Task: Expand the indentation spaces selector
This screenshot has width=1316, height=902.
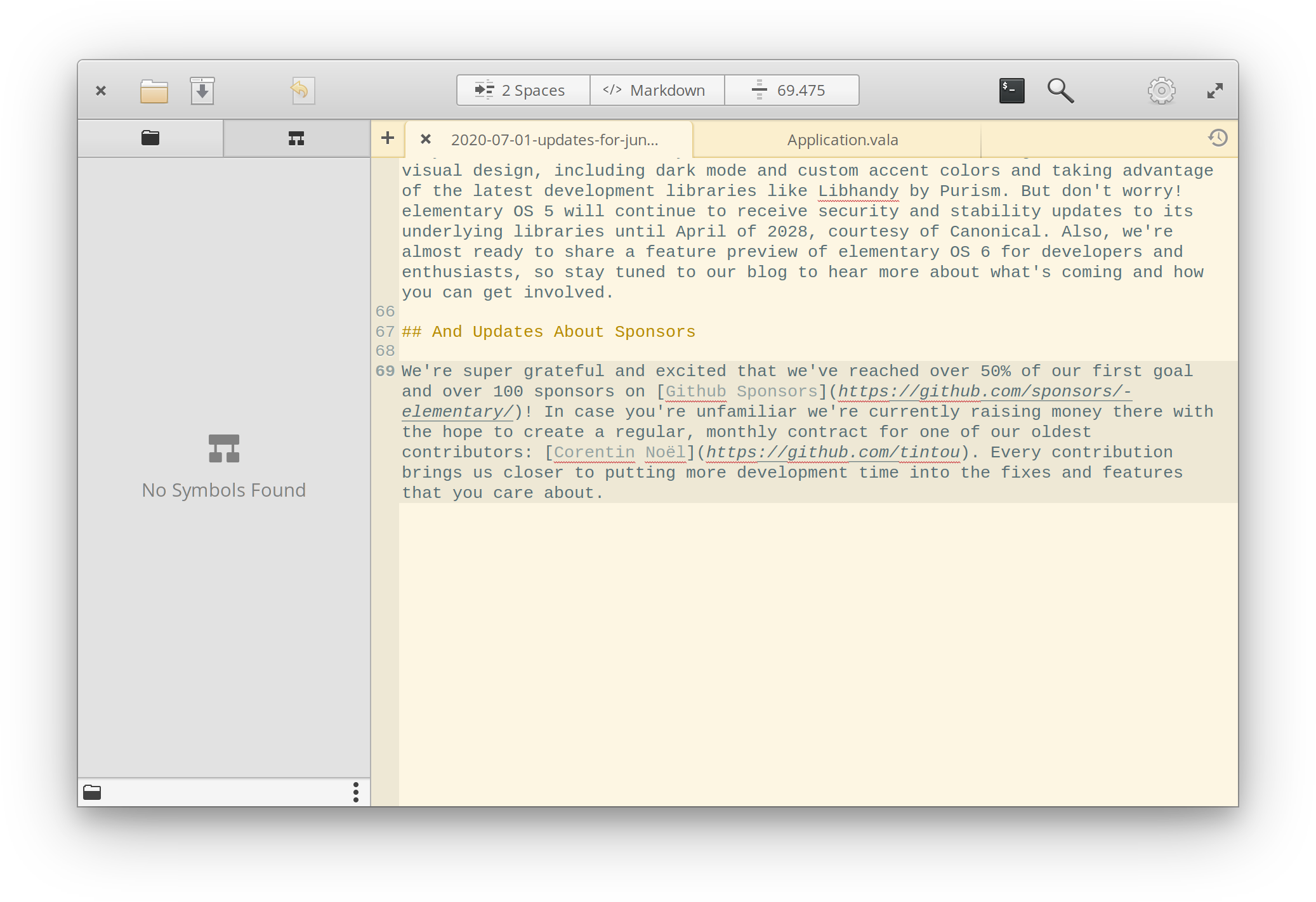Action: 521,89
